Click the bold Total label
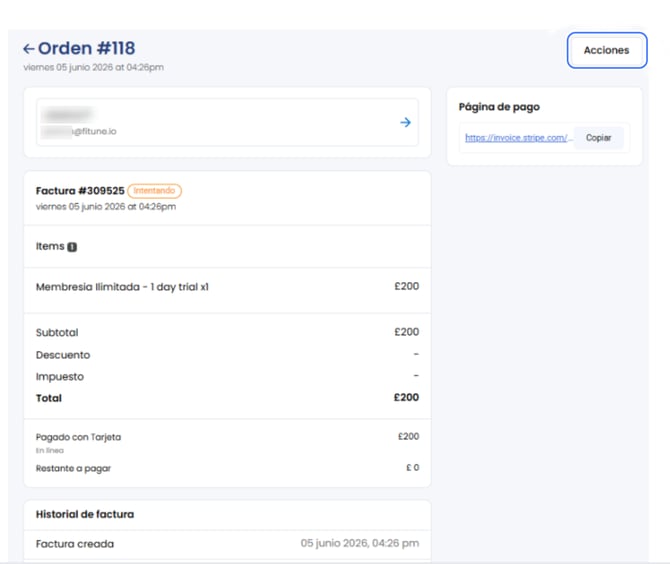The width and height of the screenshot is (670, 564). (x=49, y=398)
